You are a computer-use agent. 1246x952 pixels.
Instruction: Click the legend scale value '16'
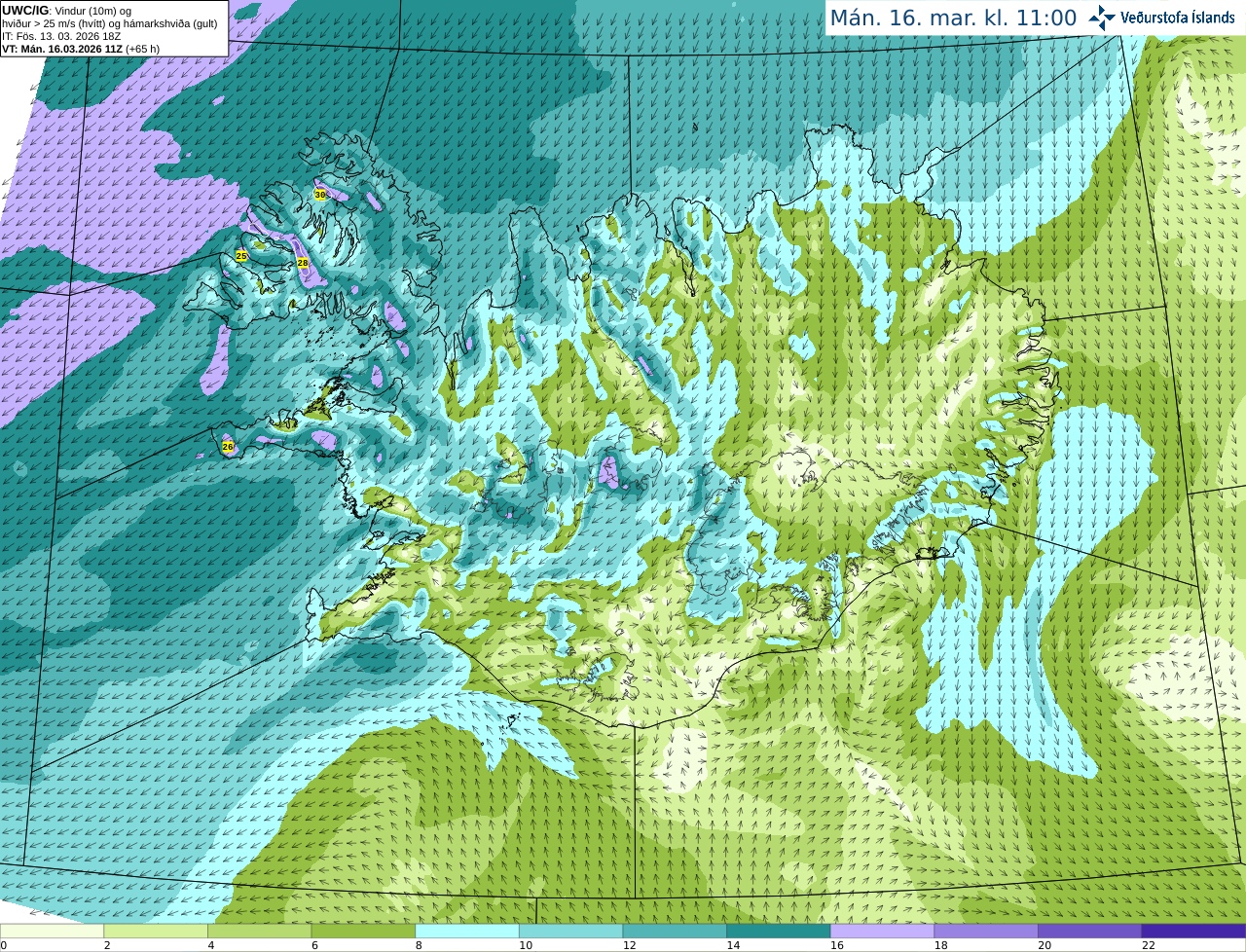pos(837,945)
